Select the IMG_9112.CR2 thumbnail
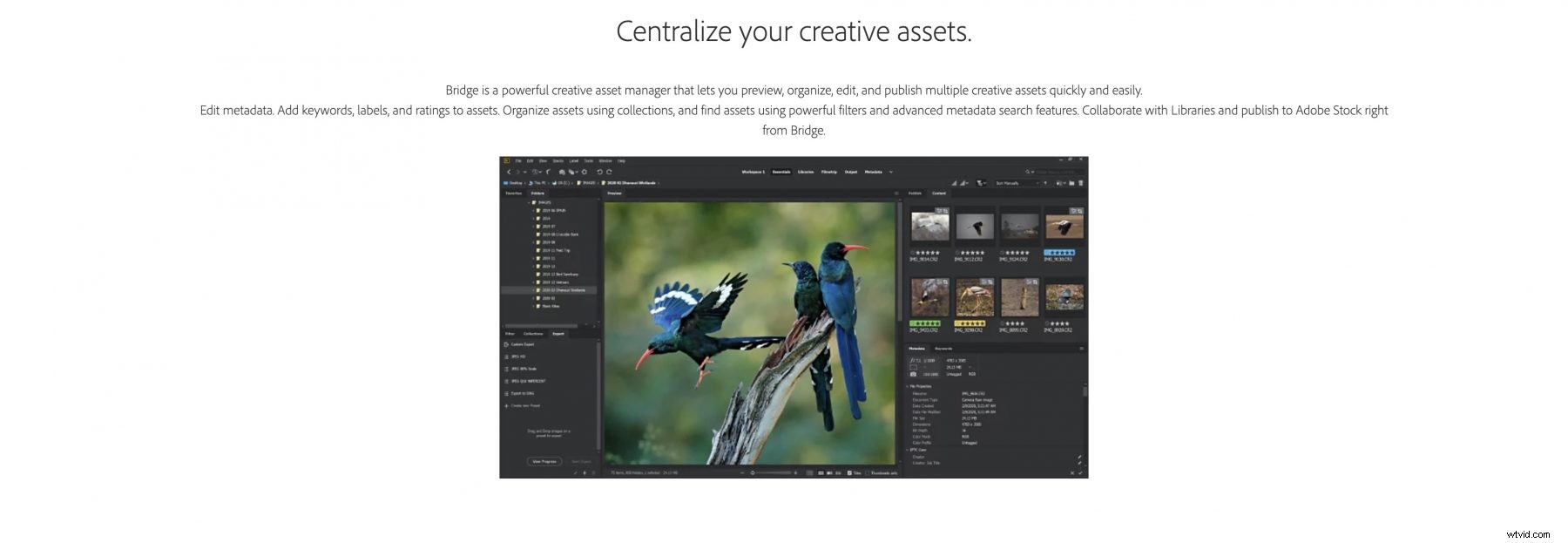This screenshot has width=1568, height=543. 975,227
